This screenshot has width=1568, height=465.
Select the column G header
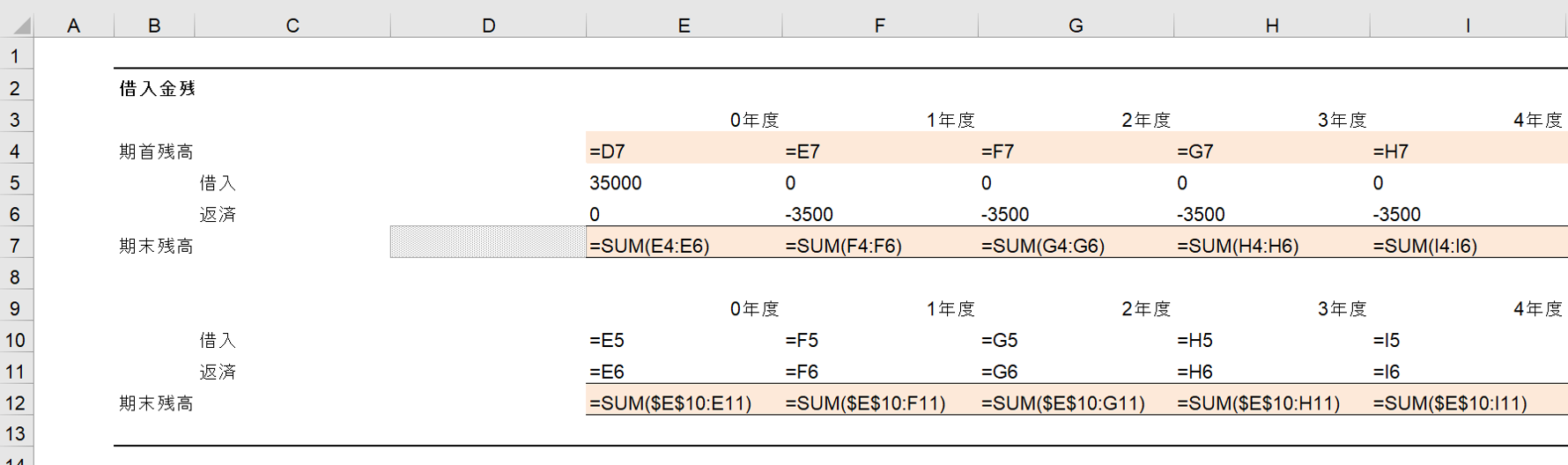click(x=1076, y=26)
